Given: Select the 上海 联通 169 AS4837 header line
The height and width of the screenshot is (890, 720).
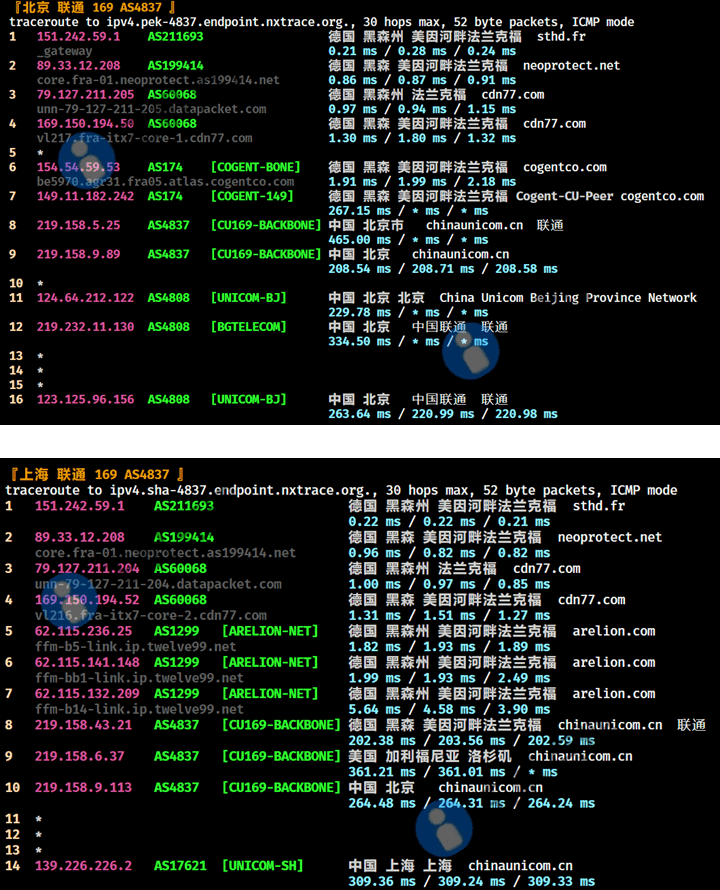Looking at the screenshot, I should pyautogui.click(x=98, y=475).
